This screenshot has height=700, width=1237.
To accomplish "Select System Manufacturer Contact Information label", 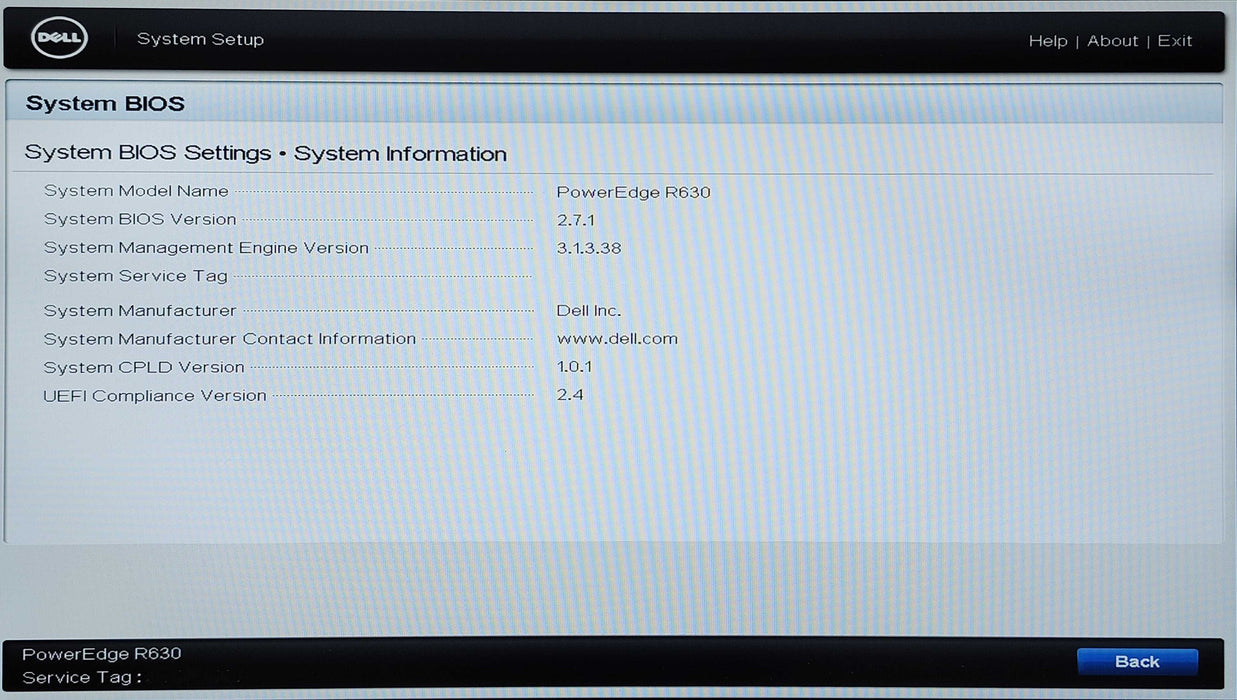I will coord(230,339).
